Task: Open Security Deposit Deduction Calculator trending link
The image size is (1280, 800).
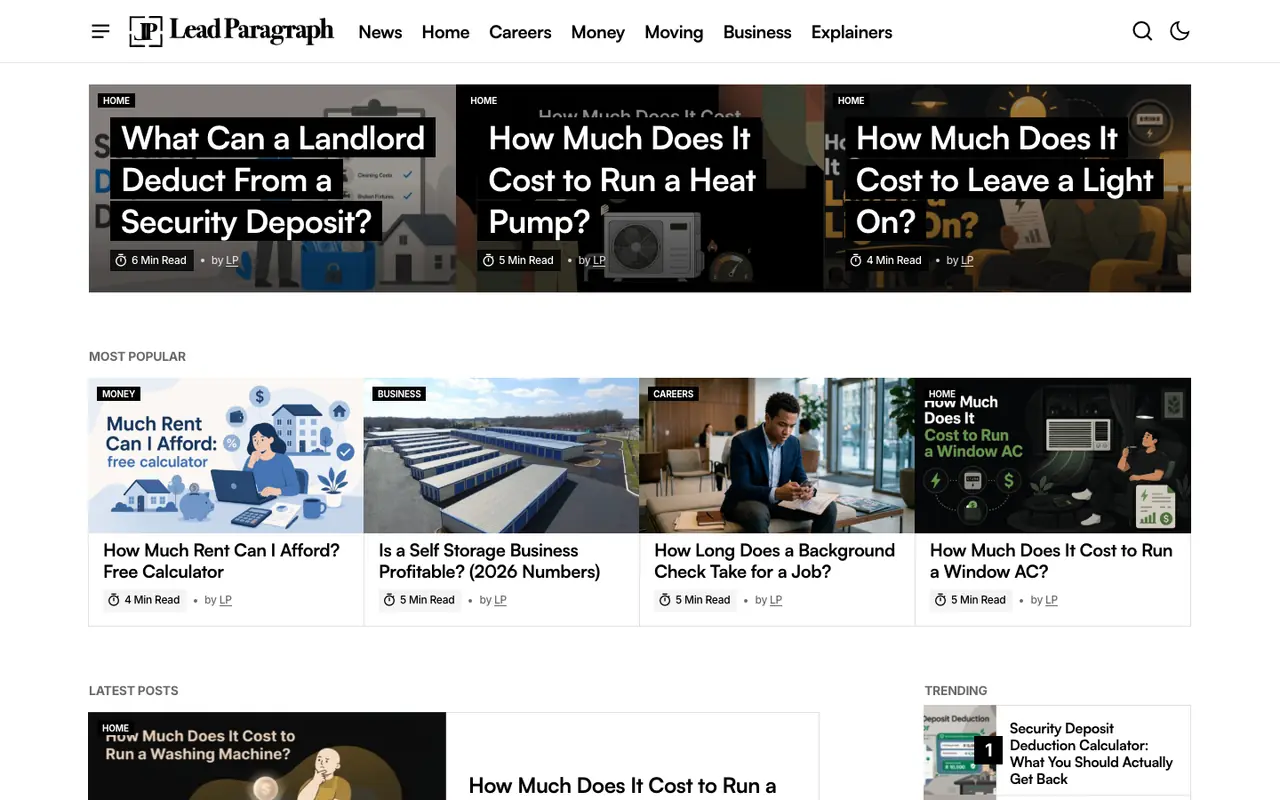Action: click(1091, 754)
